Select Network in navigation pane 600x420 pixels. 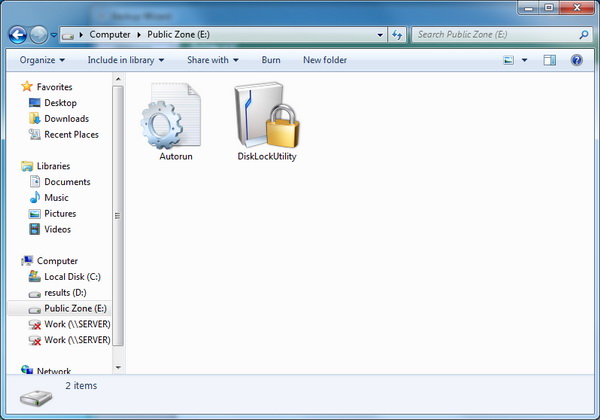pos(54,371)
